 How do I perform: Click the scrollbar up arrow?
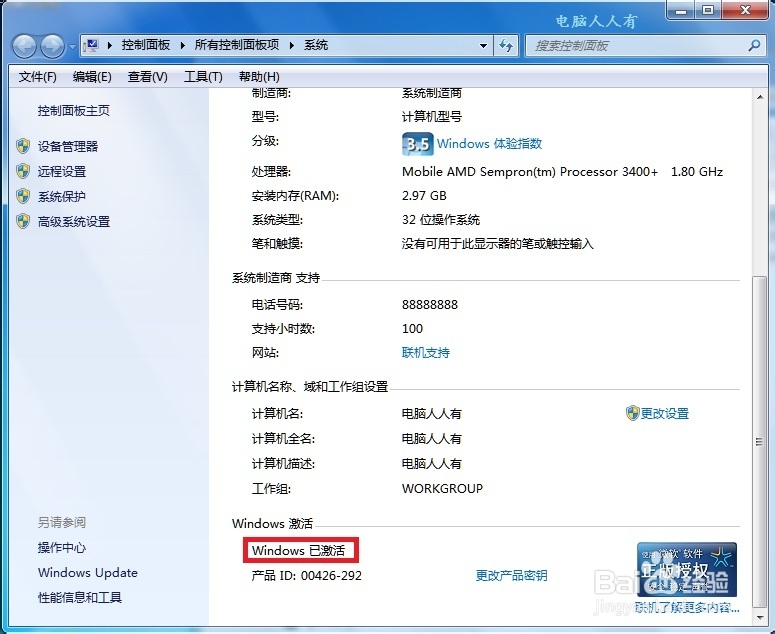pyautogui.click(x=760, y=97)
